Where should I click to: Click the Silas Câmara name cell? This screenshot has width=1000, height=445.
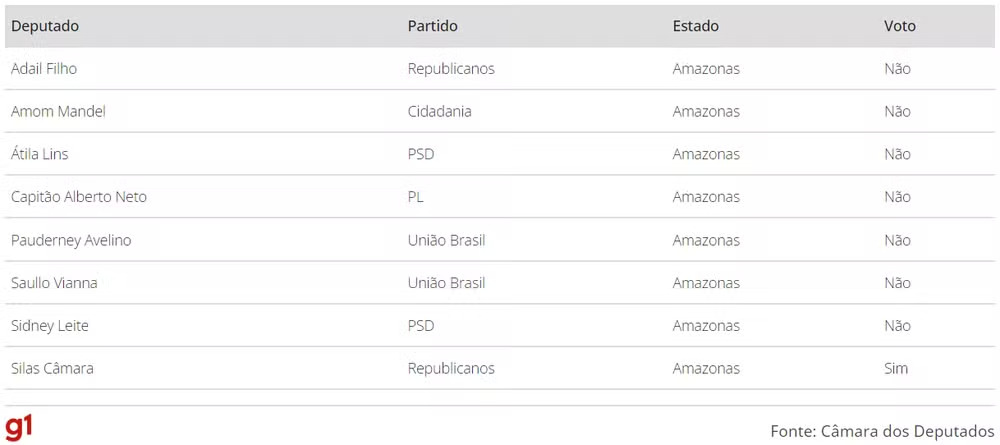(x=52, y=368)
